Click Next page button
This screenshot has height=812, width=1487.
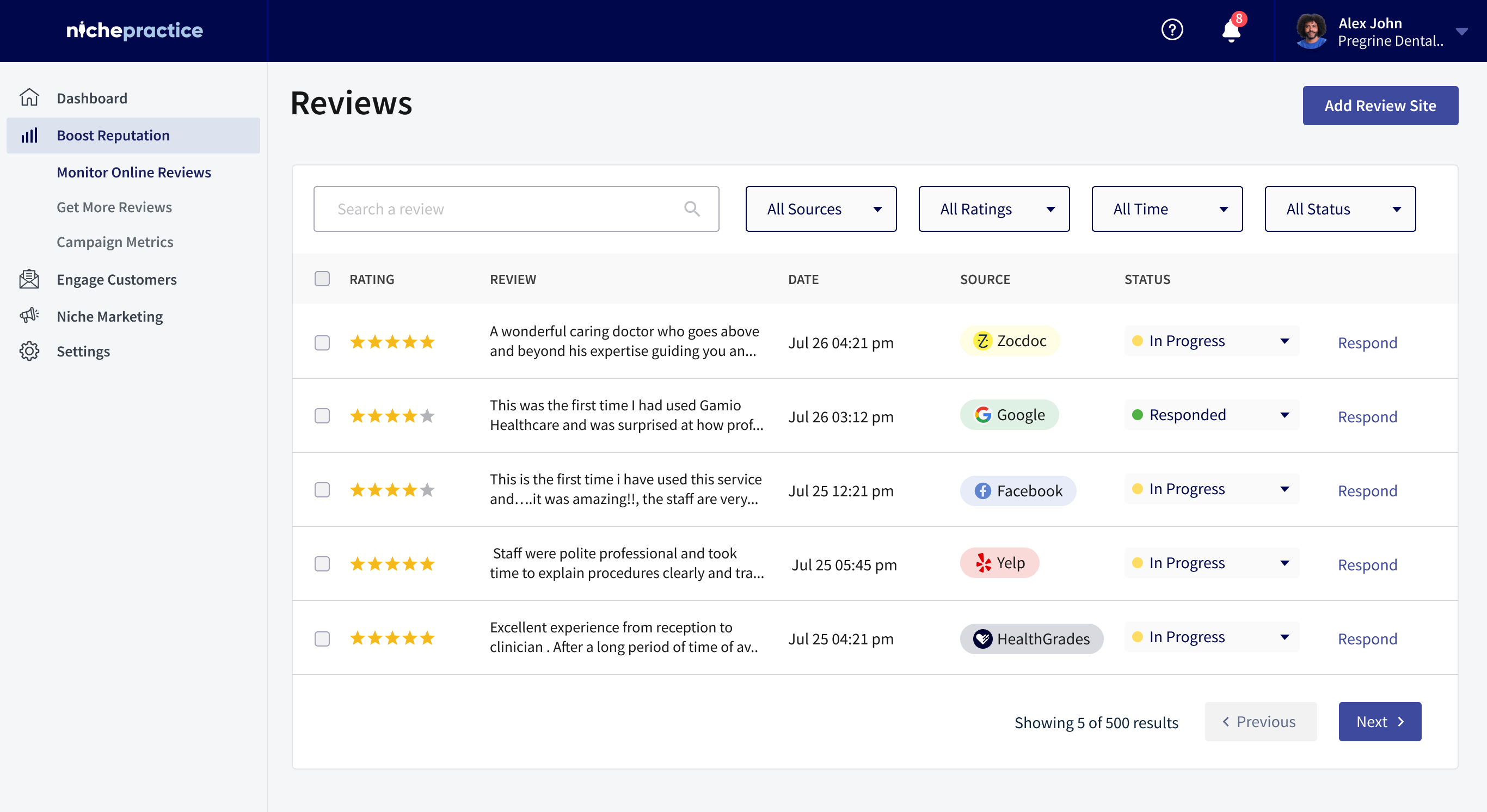pos(1380,722)
